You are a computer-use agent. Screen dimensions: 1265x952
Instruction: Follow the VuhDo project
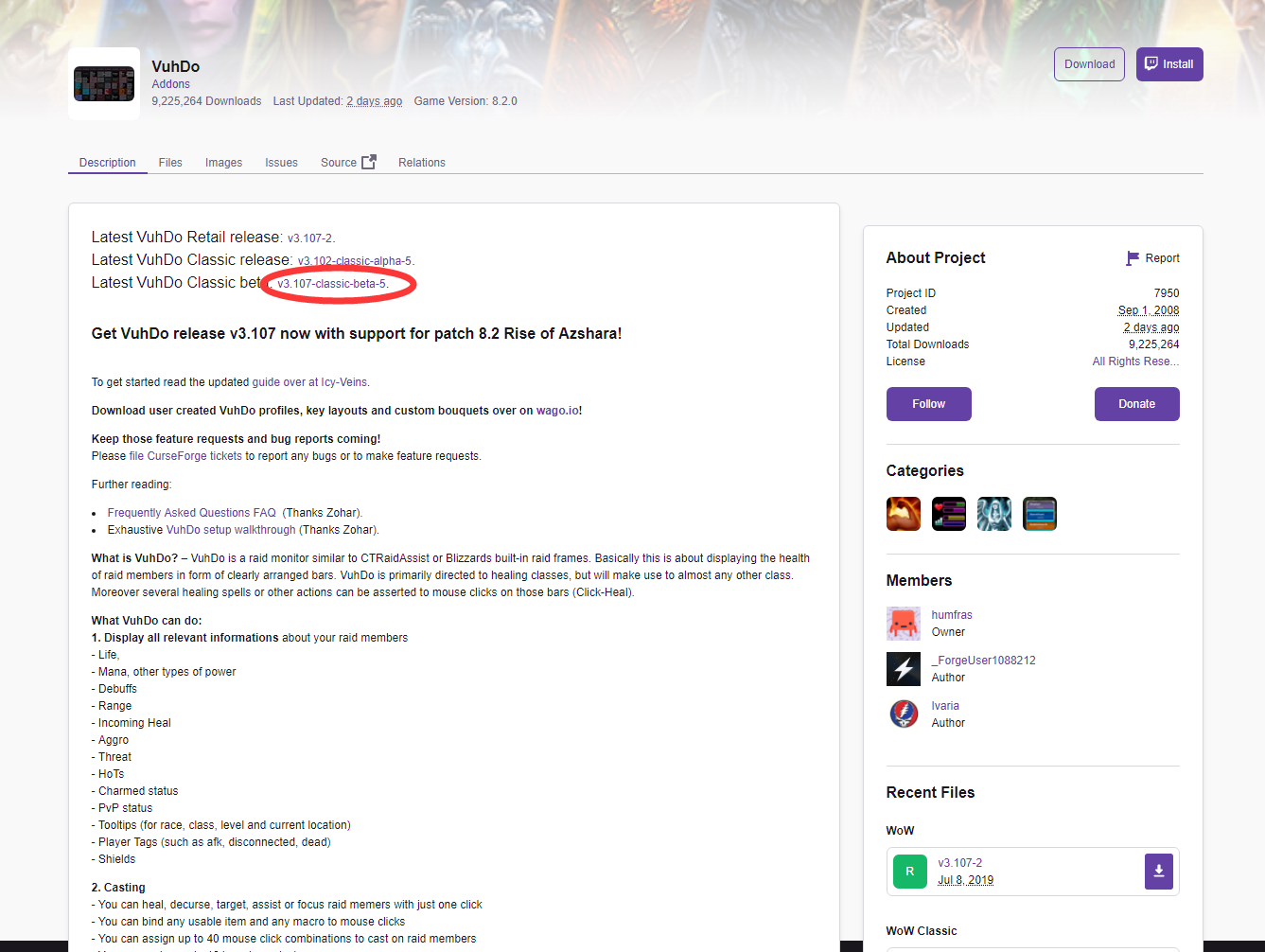[x=928, y=404]
